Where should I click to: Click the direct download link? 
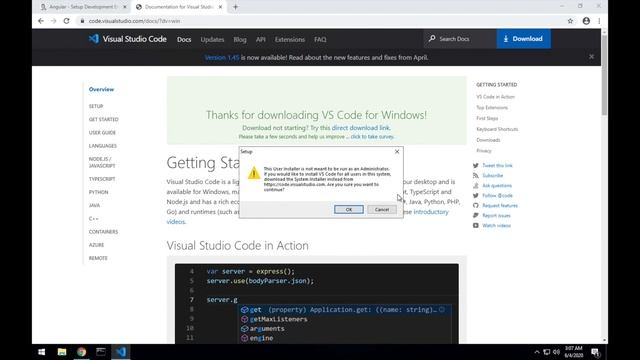pyautogui.click(x=360, y=128)
